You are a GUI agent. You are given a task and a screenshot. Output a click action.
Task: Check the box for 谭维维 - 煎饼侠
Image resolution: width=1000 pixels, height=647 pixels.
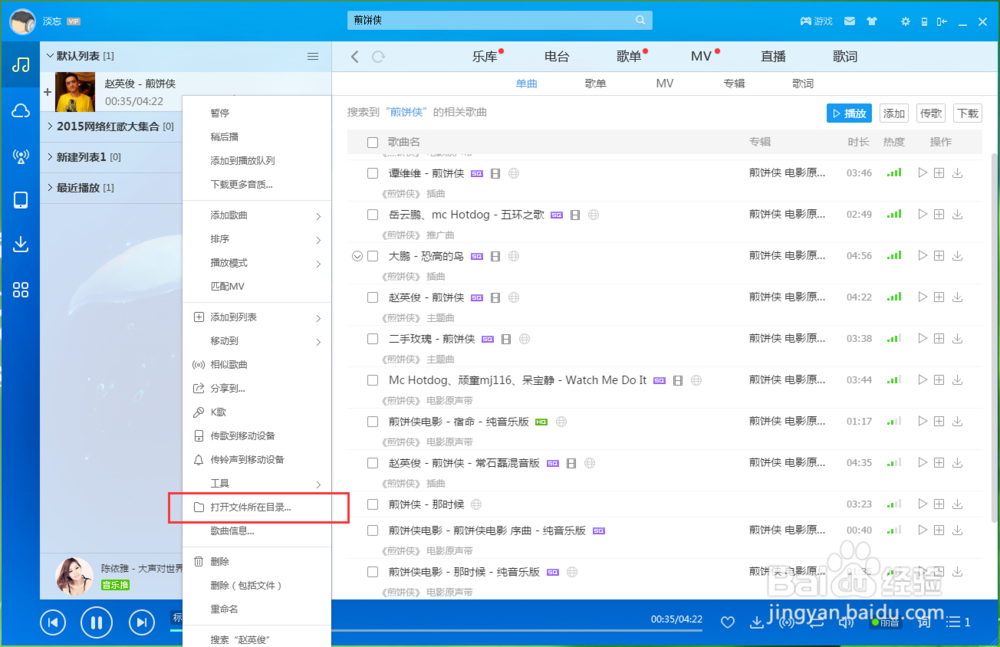point(372,173)
